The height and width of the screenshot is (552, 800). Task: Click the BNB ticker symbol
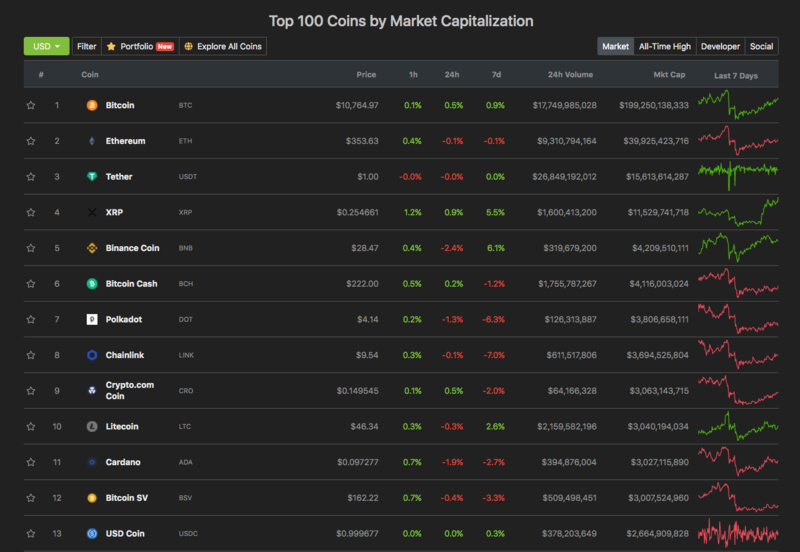tap(186, 248)
